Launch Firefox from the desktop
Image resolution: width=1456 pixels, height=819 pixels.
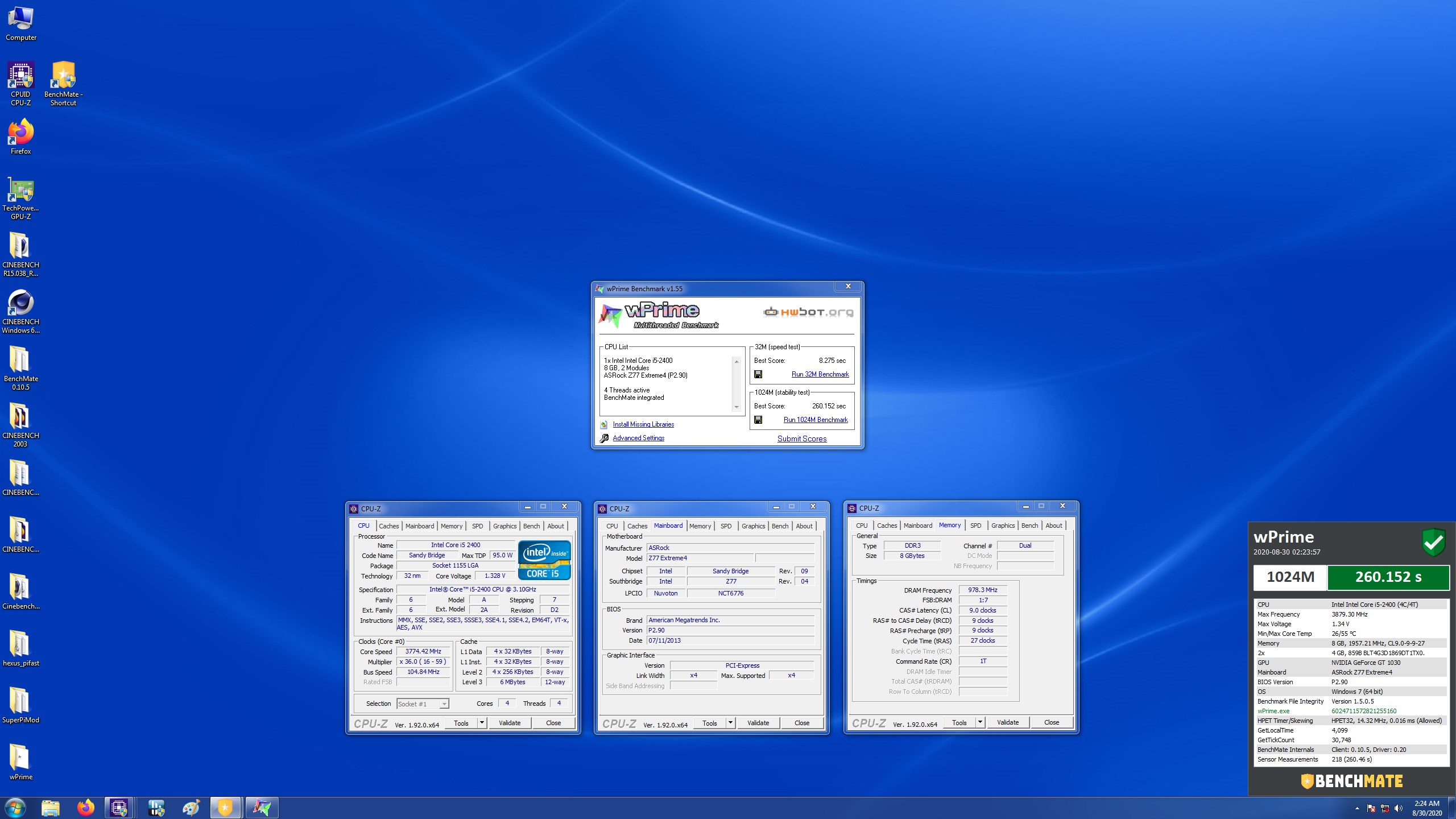(x=21, y=137)
